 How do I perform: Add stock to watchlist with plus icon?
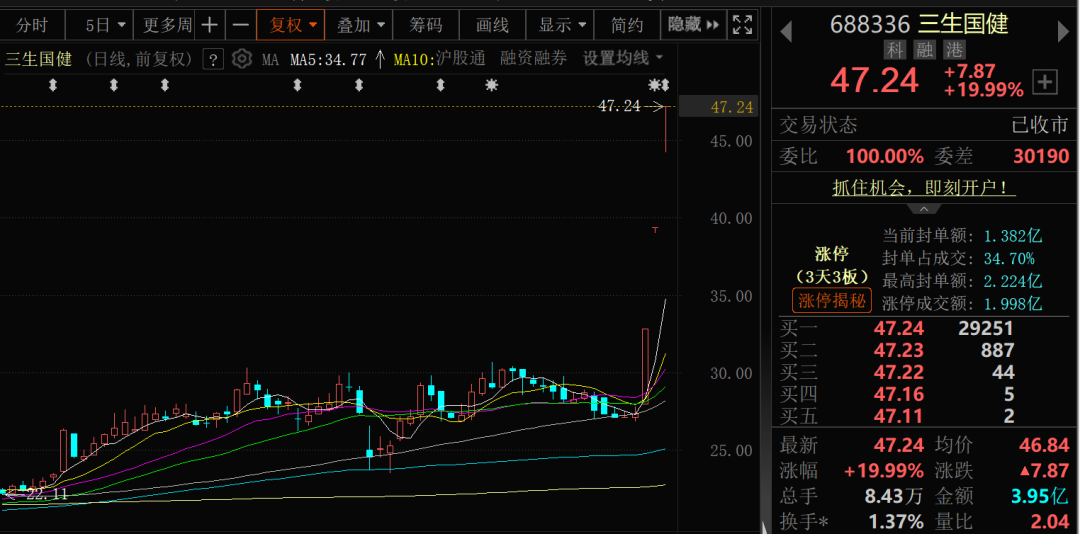1045,82
